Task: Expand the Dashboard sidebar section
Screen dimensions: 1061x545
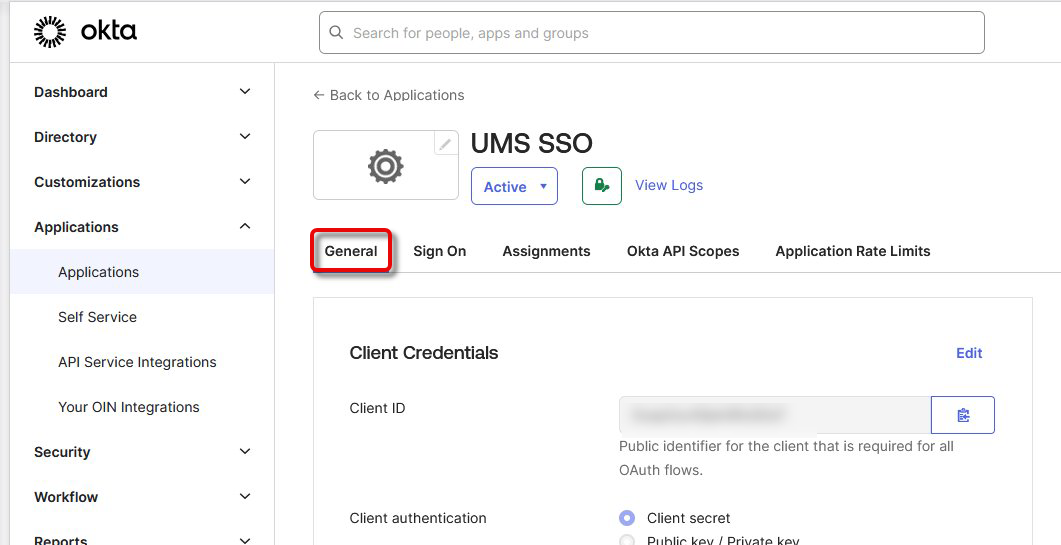Action: click(245, 92)
